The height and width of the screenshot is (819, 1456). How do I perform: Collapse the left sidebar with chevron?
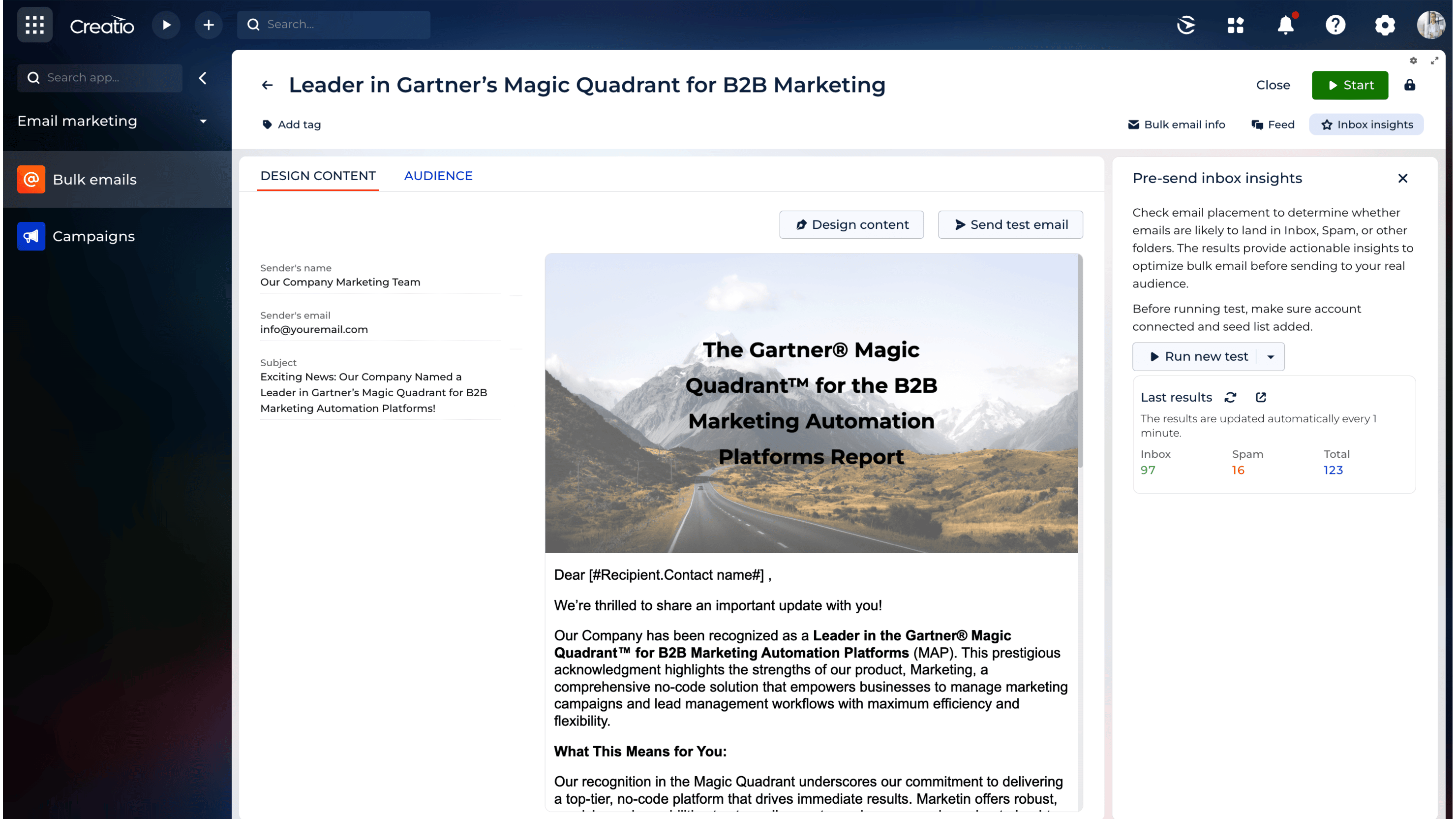pos(203,78)
